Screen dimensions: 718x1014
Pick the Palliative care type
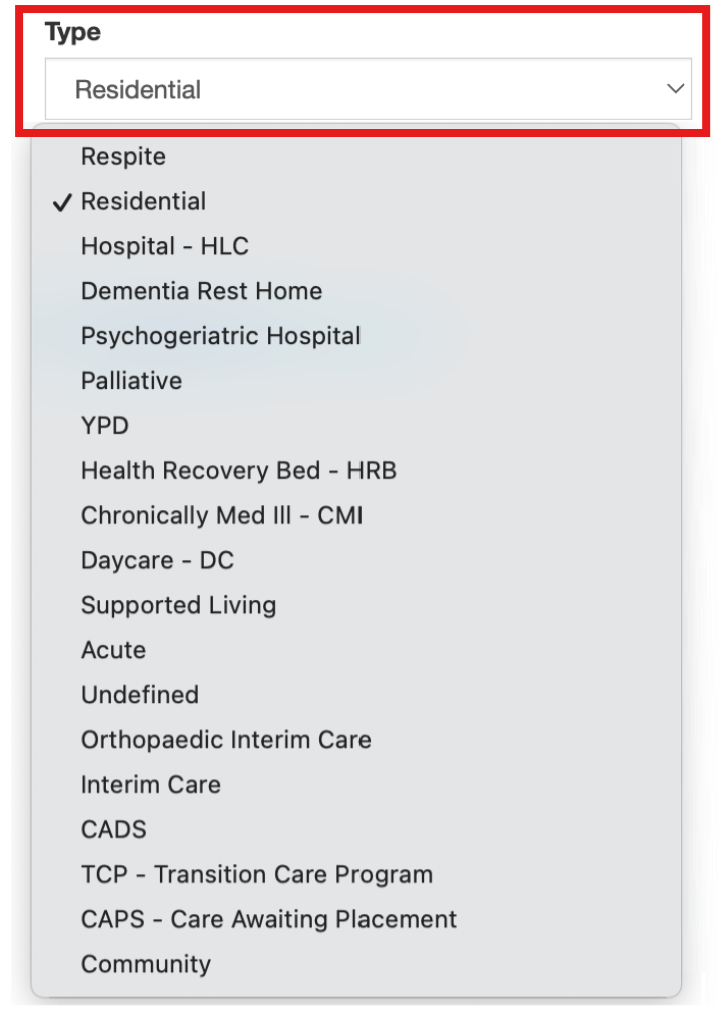(x=131, y=381)
